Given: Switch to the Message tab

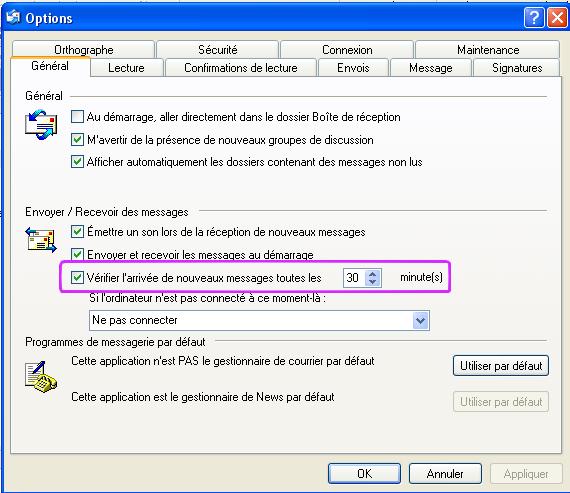Looking at the screenshot, I should click(431, 68).
